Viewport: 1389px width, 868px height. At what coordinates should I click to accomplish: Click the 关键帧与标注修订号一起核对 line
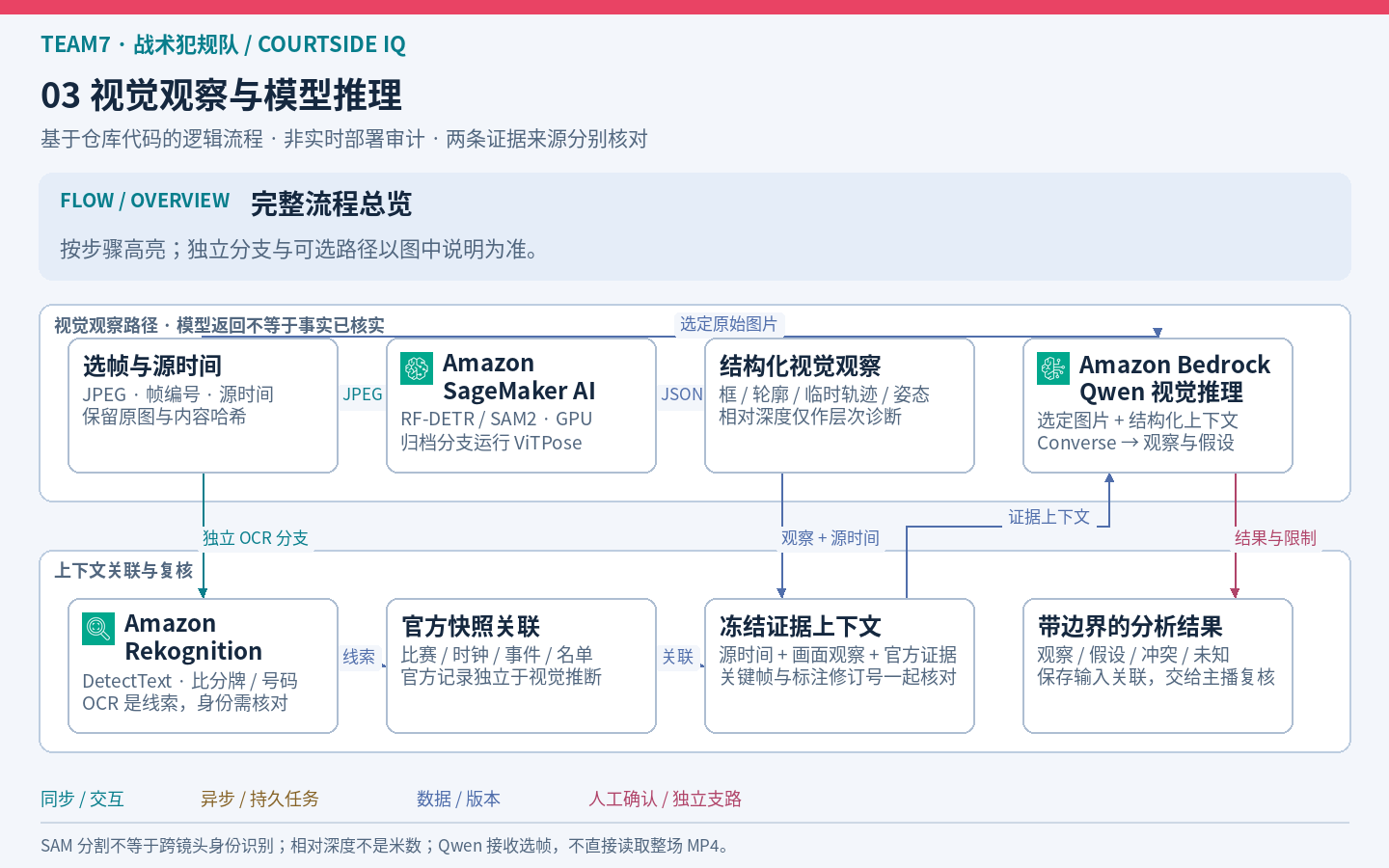pos(838,677)
